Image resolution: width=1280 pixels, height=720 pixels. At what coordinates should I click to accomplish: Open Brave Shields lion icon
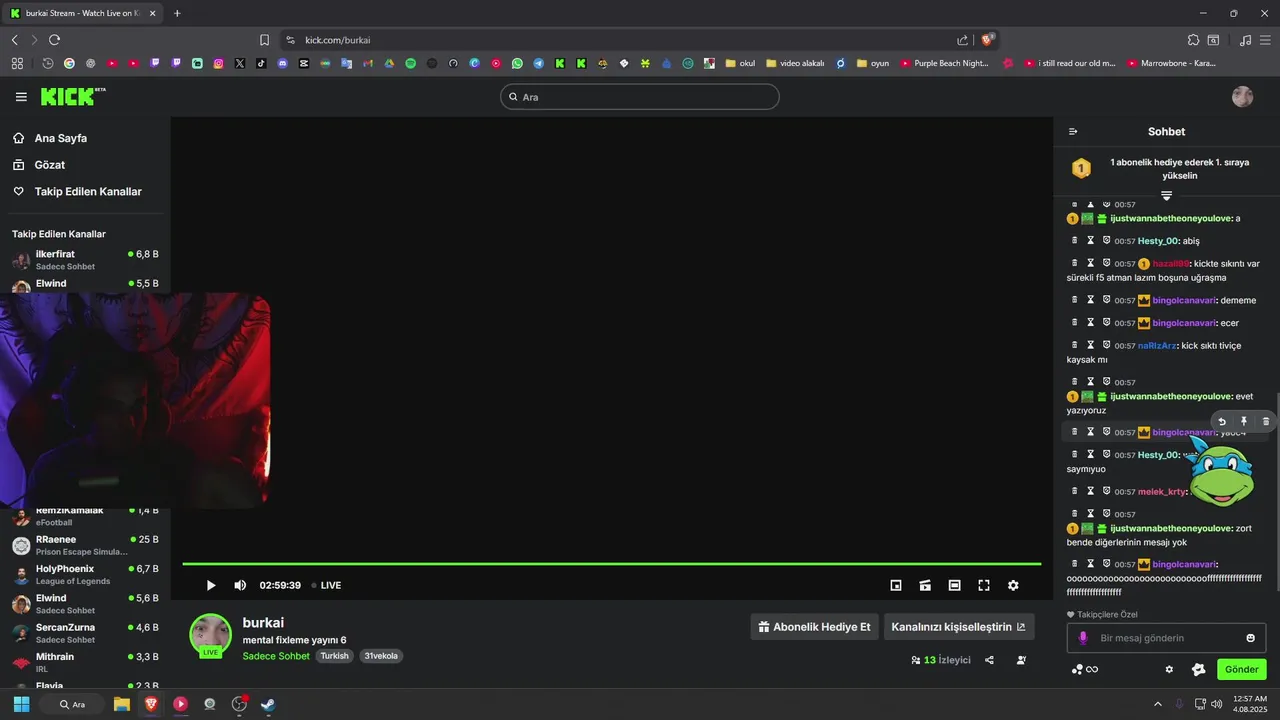(987, 40)
